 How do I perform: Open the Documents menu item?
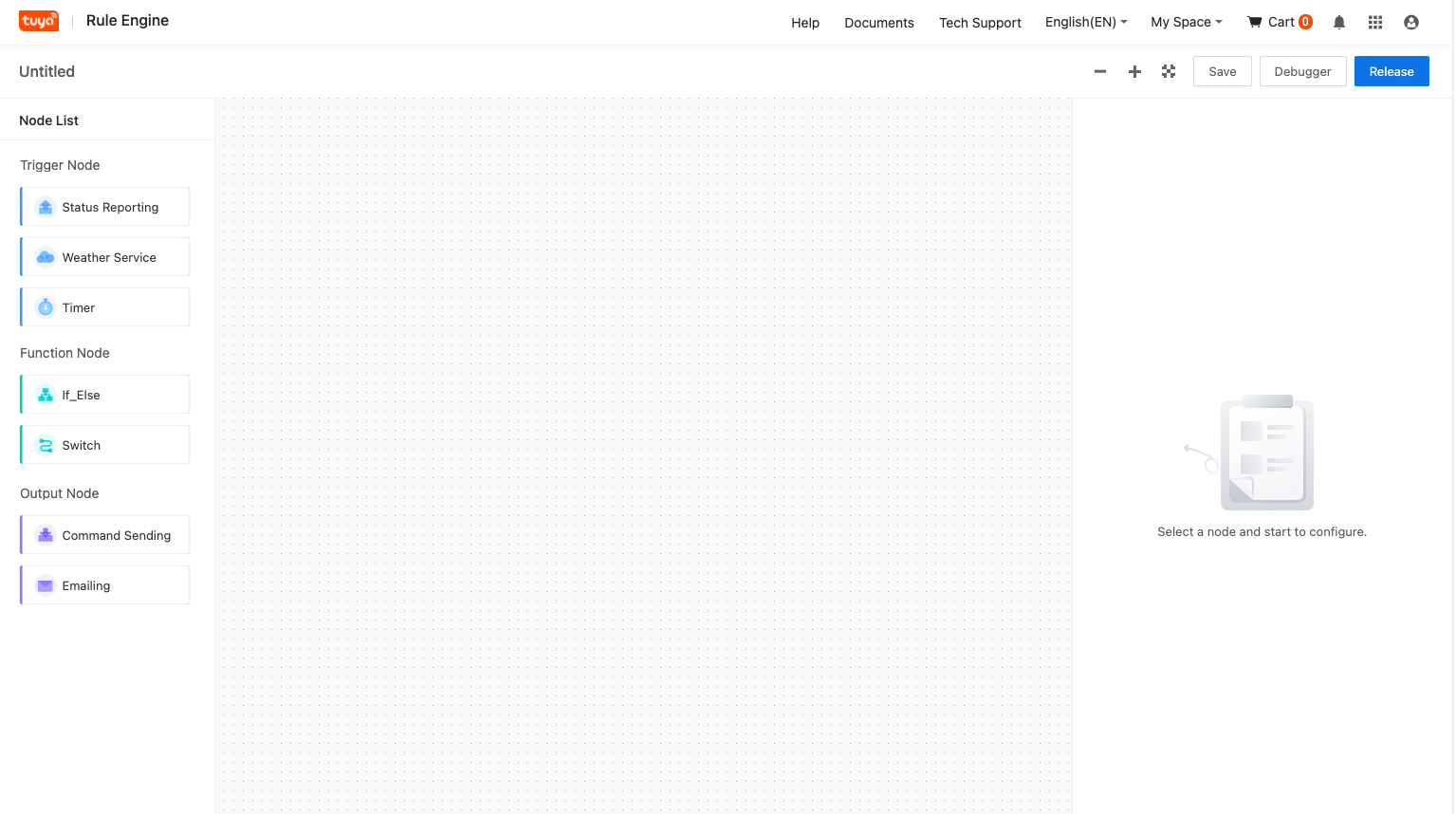pyautogui.click(x=878, y=23)
